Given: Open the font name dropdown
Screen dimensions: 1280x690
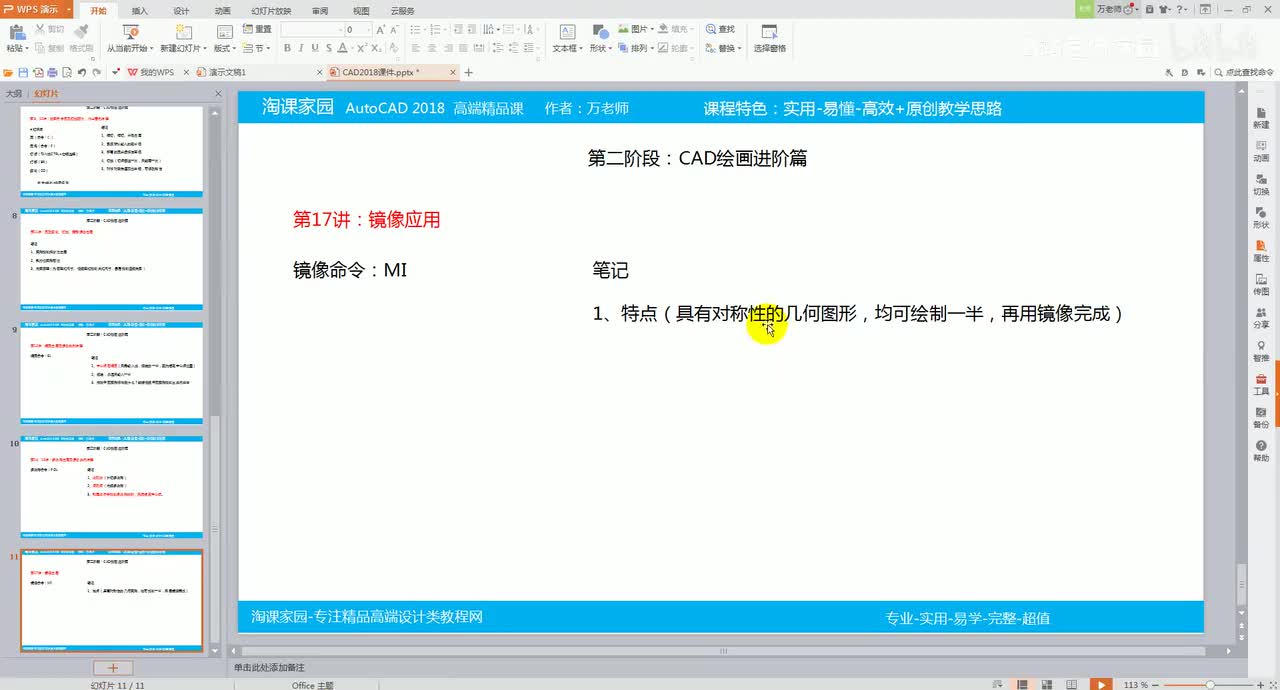Looking at the screenshot, I should click(x=339, y=30).
